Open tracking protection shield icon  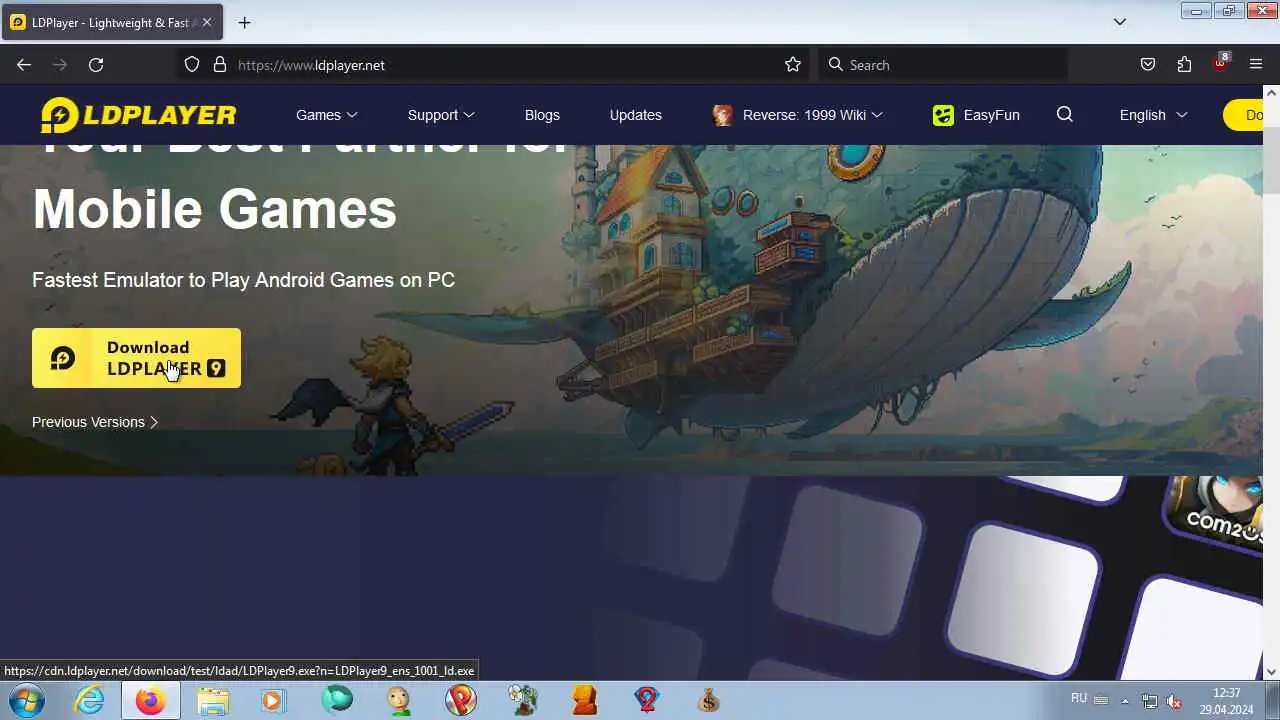[x=192, y=65]
